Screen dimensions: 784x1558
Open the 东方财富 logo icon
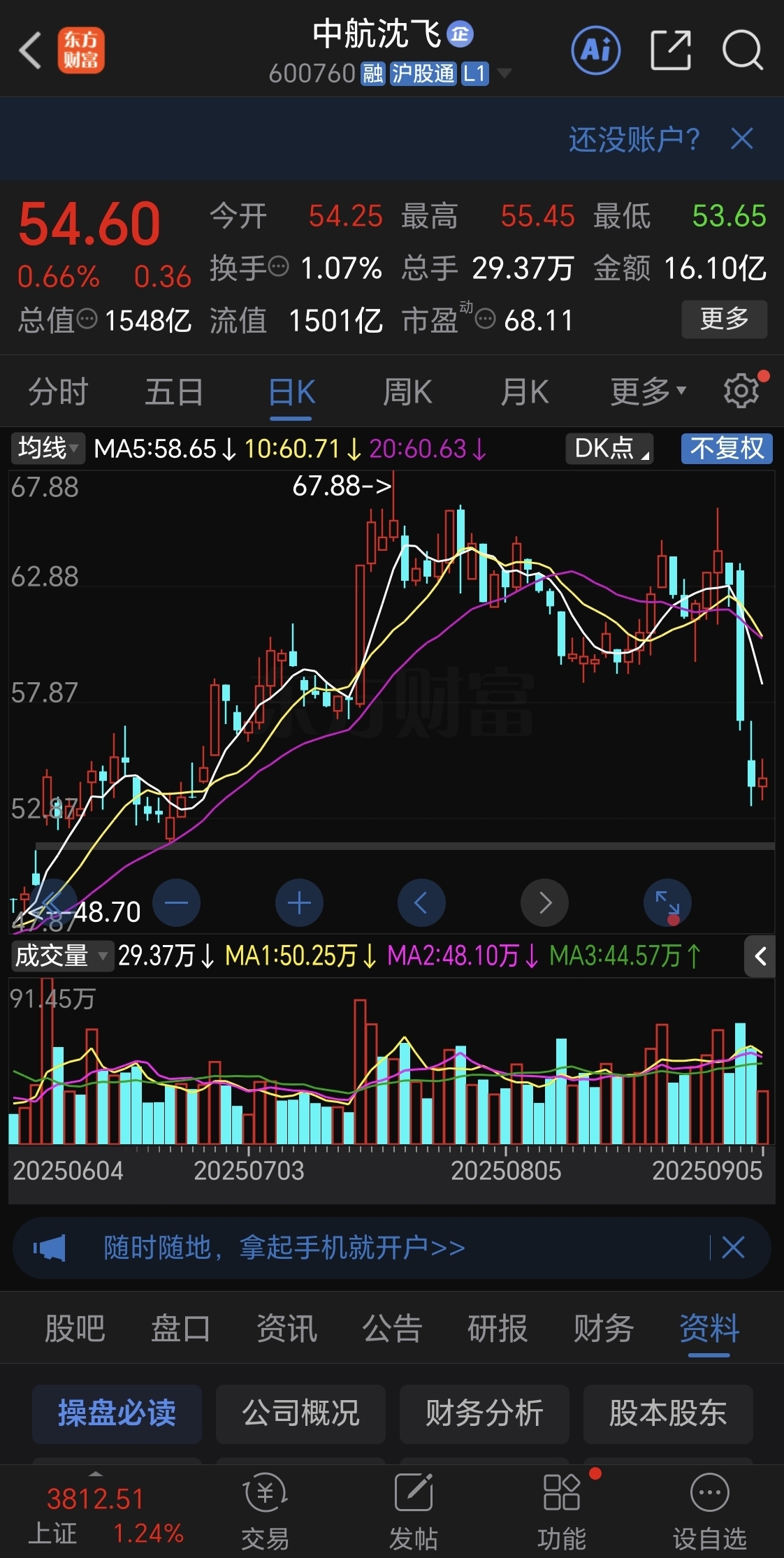coord(81,50)
